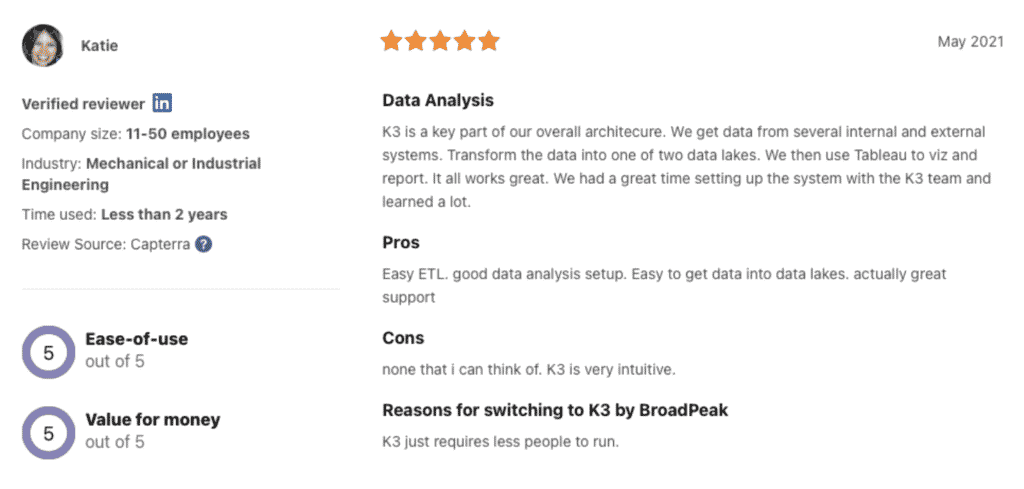Click the second orange rating star
Viewport: 1024px width, 489px height.
[416, 41]
